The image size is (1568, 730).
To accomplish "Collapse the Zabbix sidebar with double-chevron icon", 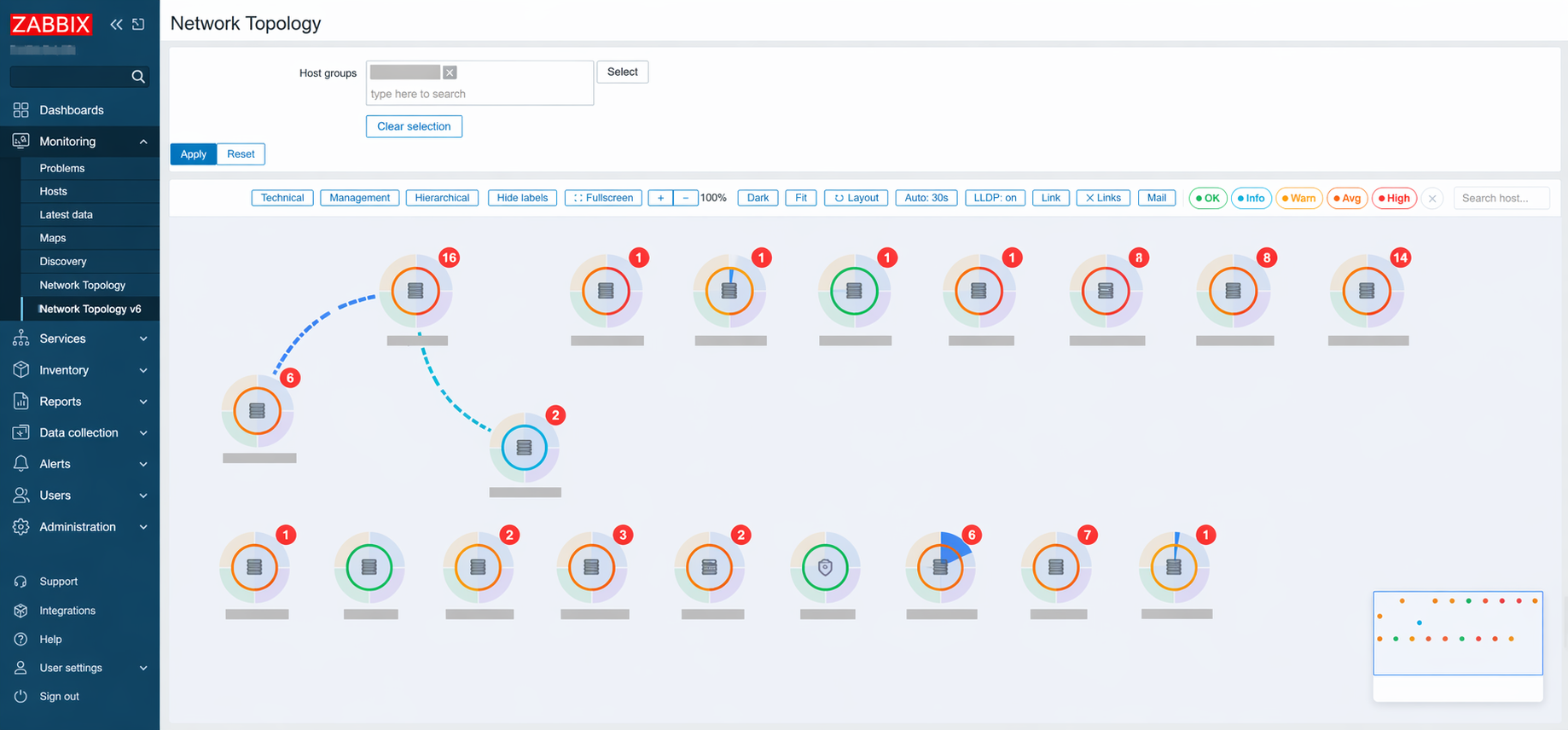I will [x=116, y=25].
